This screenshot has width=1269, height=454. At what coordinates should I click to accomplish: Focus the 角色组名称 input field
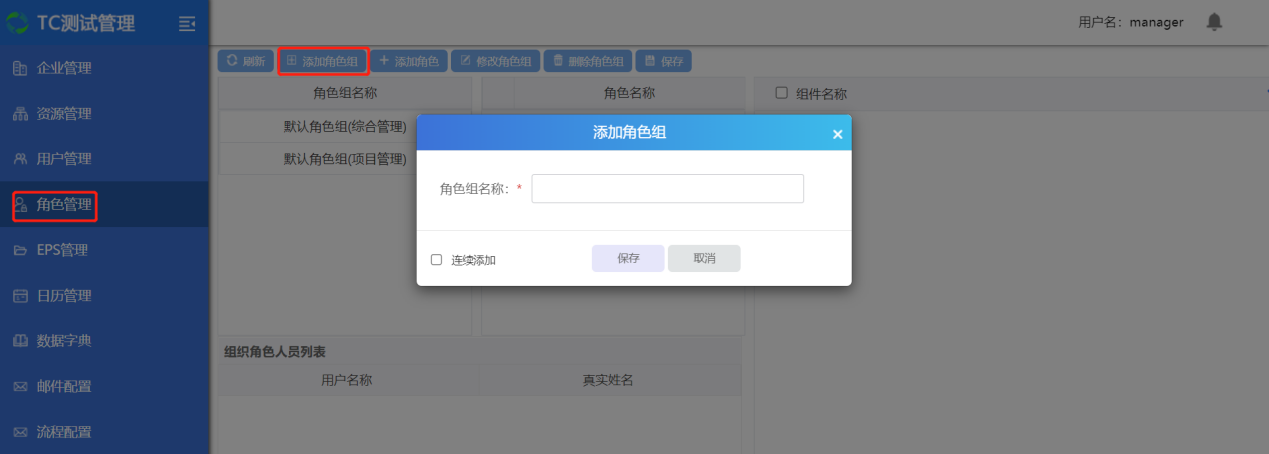pyautogui.click(x=668, y=188)
